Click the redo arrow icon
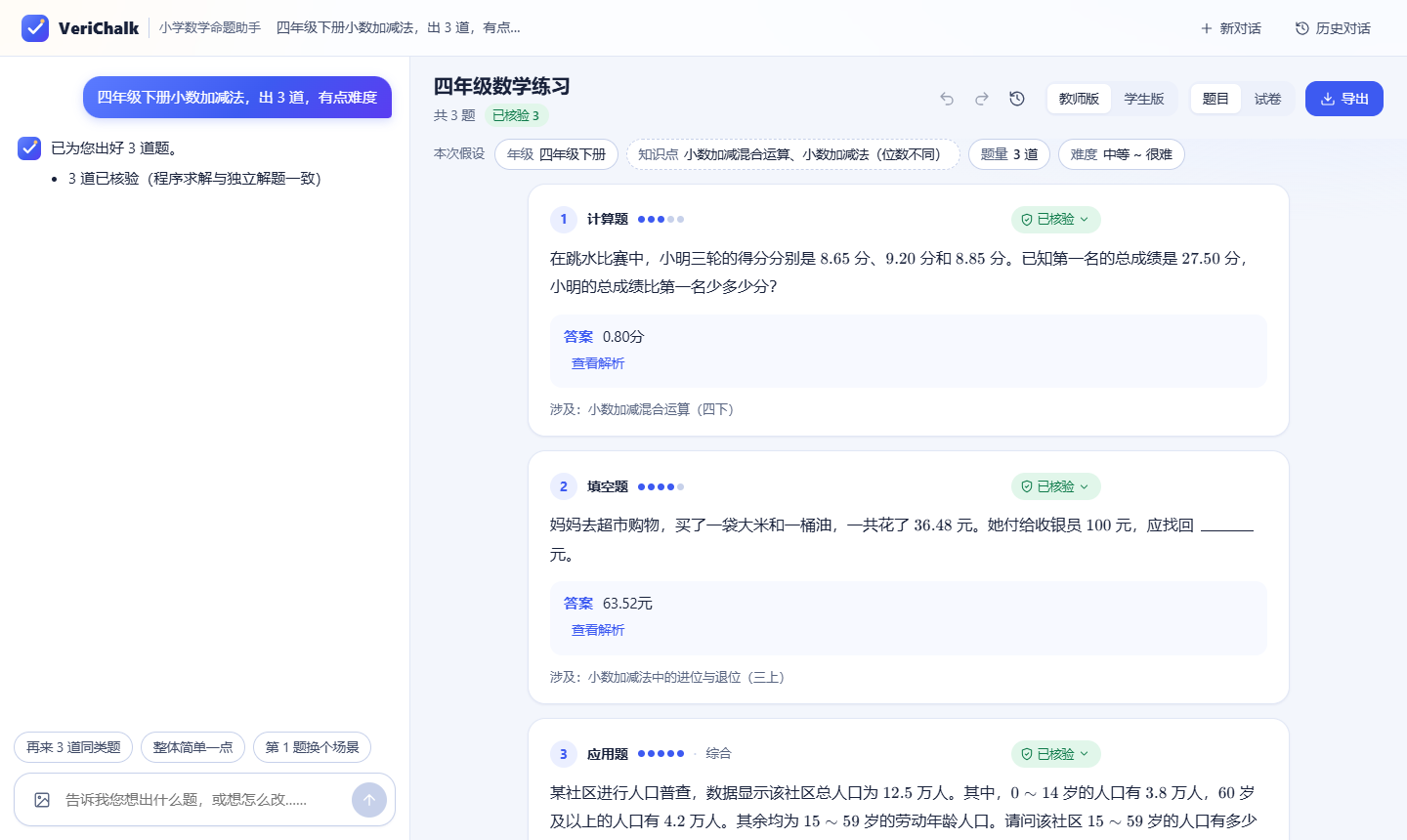The height and width of the screenshot is (840, 1407). click(982, 99)
